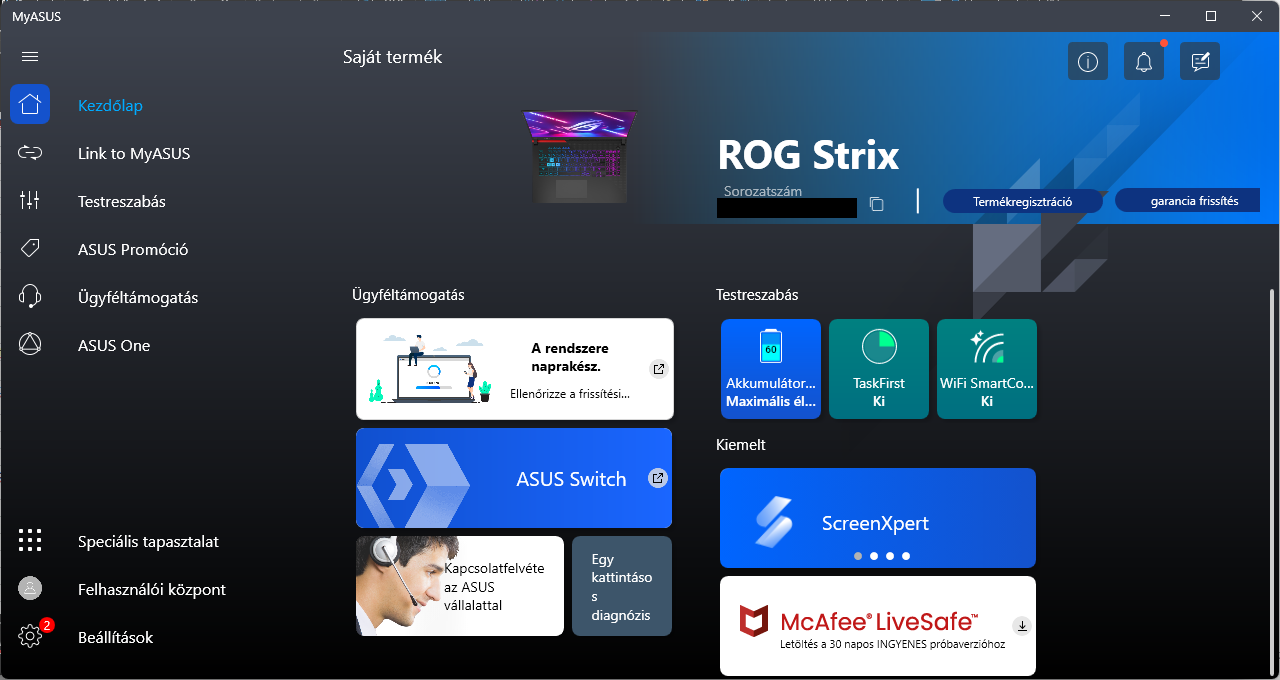Select Ügyféltámogatás in the sidebar
Viewport: 1280px width, 680px height.
point(138,297)
